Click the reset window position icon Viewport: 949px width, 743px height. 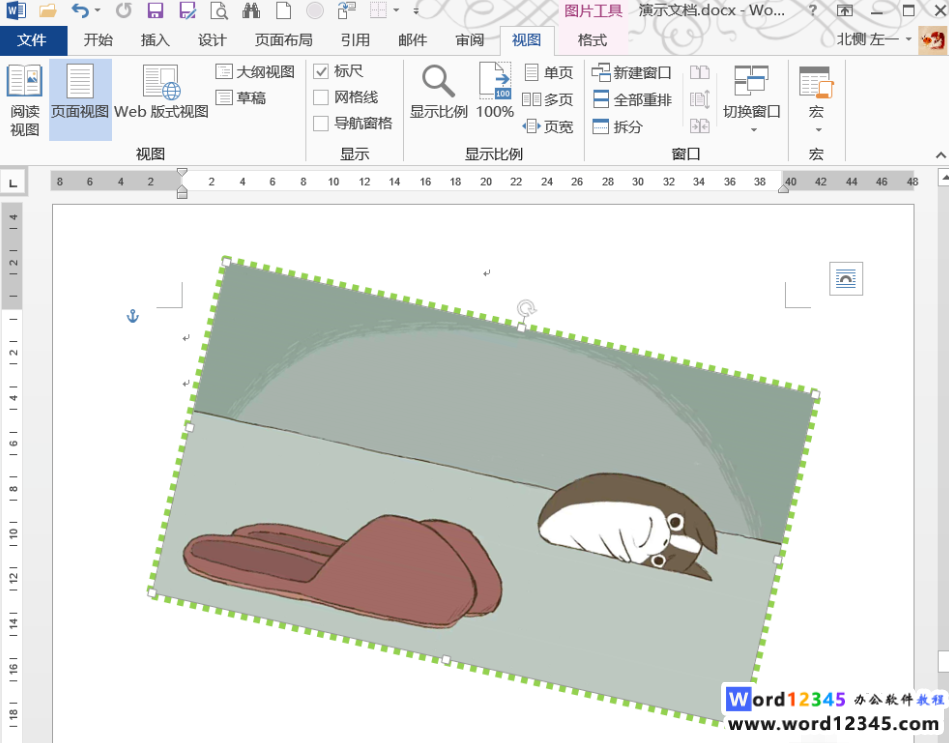tap(700, 126)
